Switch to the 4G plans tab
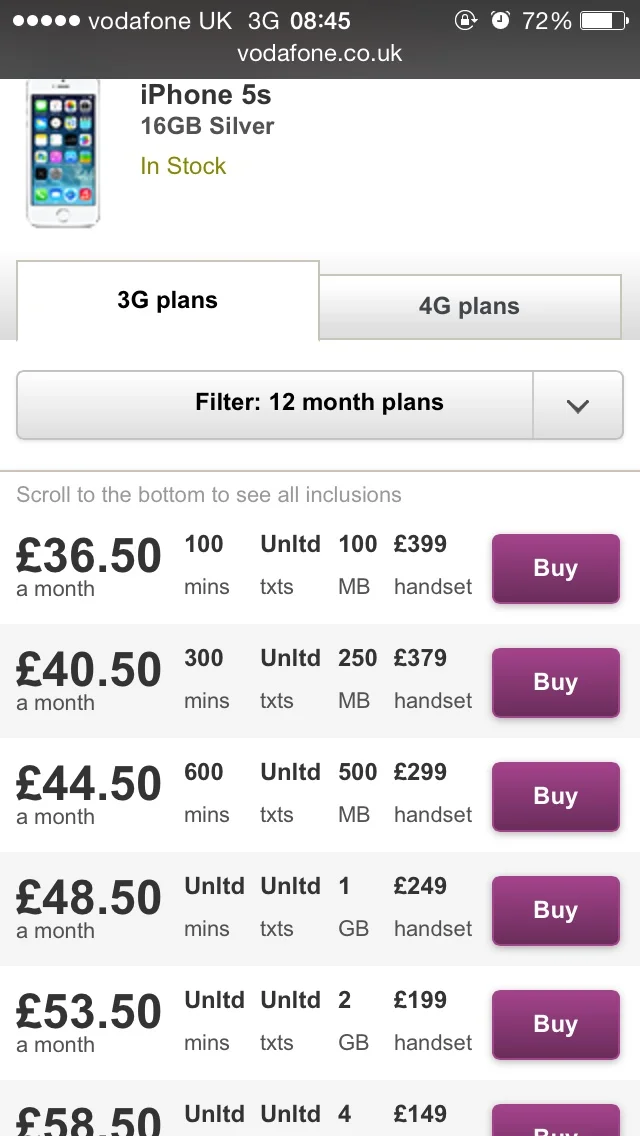 470,306
